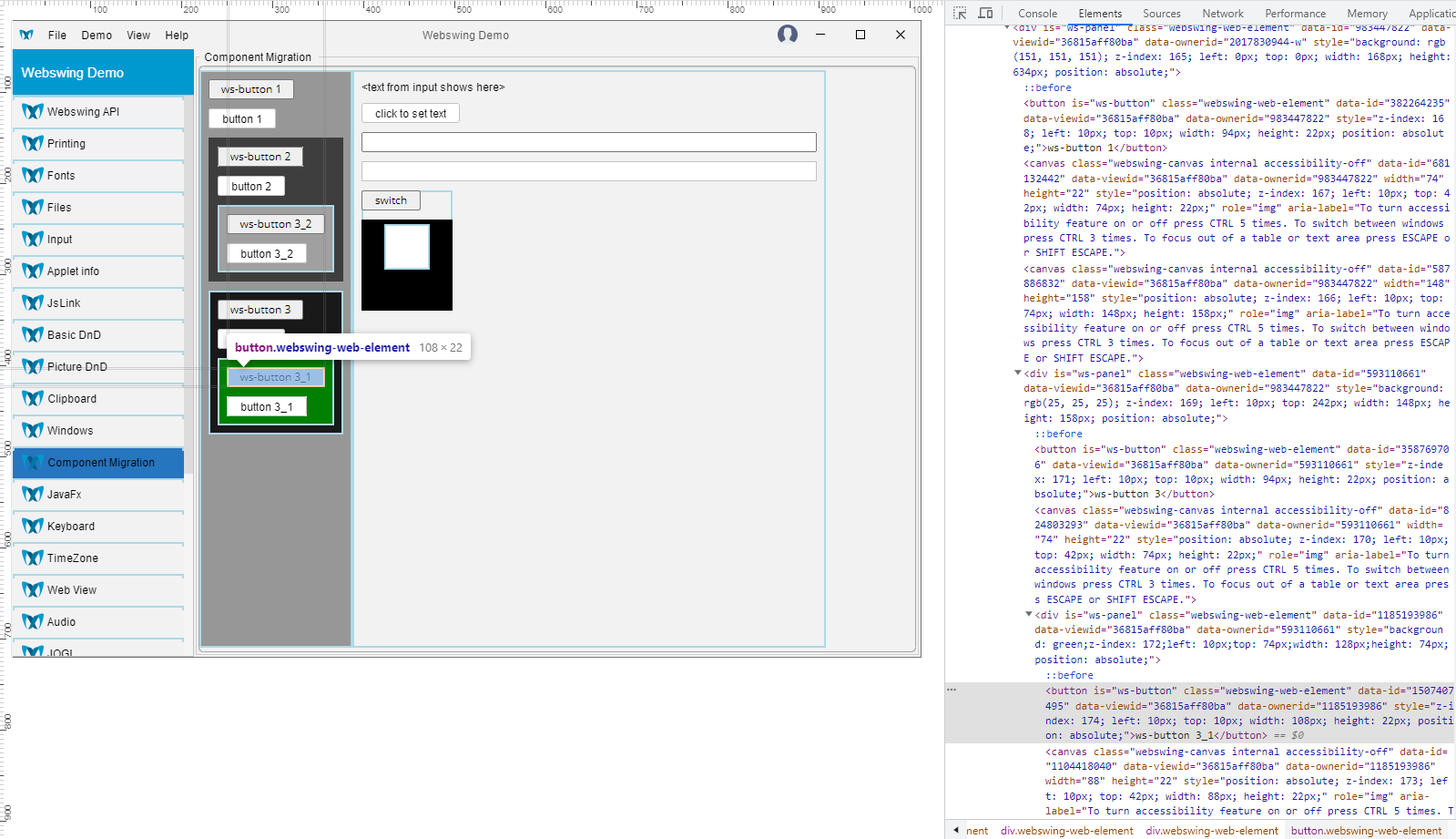Viewport: 1456px width, 839px height.
Task: Toggle the DevTools device toolbar icon
Action: [985, 13]
